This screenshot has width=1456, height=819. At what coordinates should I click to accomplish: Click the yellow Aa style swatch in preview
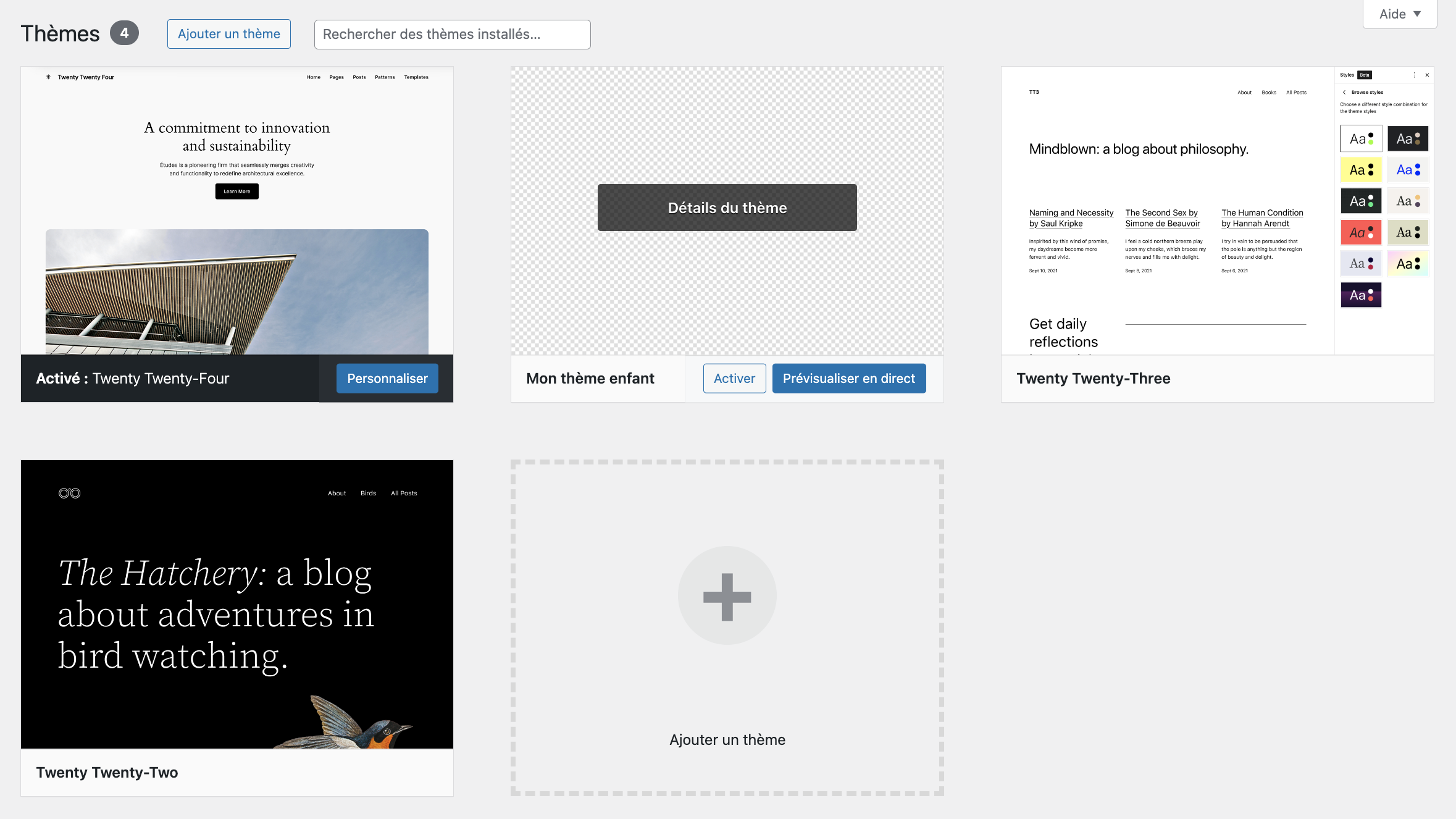pyautogui.click(x=1360, y=170)
